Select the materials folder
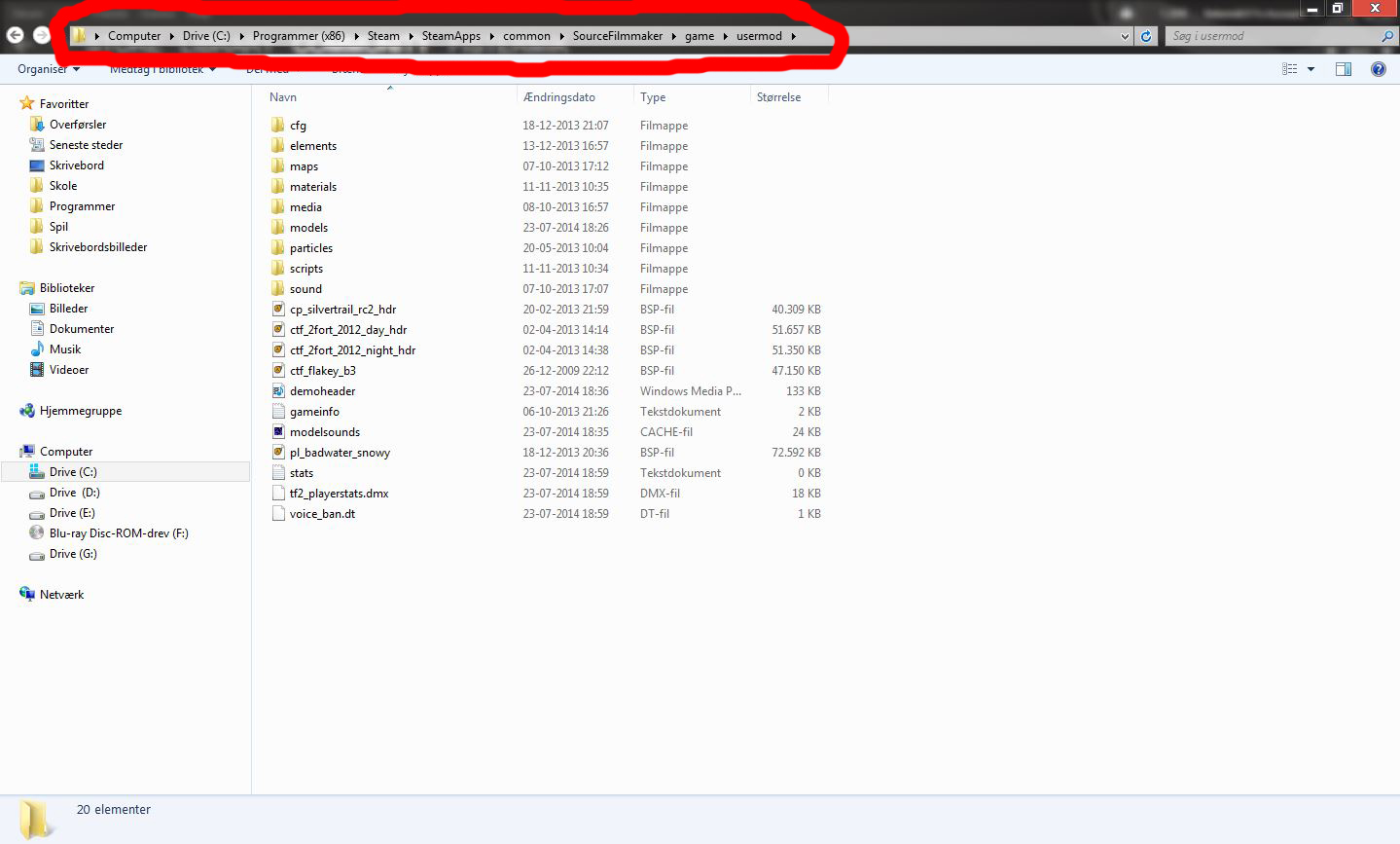 [313, 187]
